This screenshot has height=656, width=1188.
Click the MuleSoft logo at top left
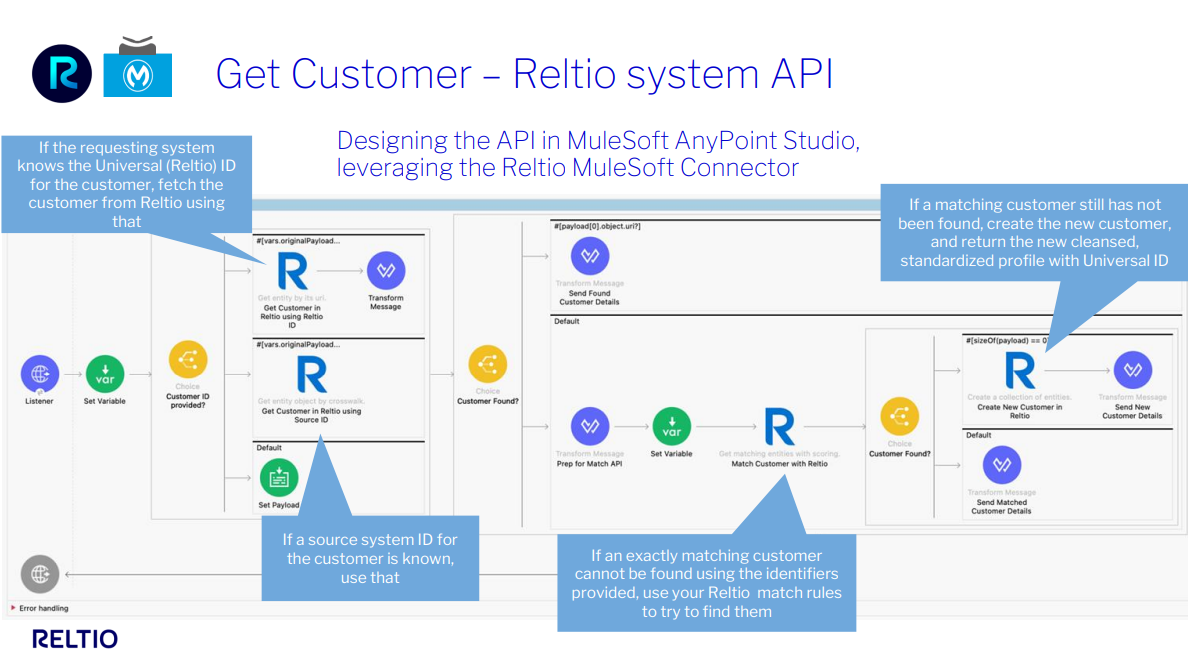(137, 73)
